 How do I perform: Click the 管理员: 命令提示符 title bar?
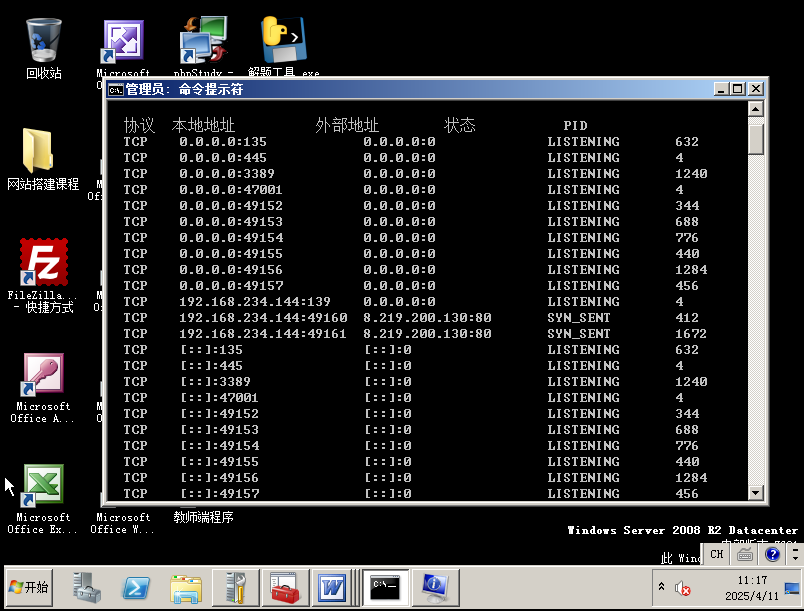point(410,89)
